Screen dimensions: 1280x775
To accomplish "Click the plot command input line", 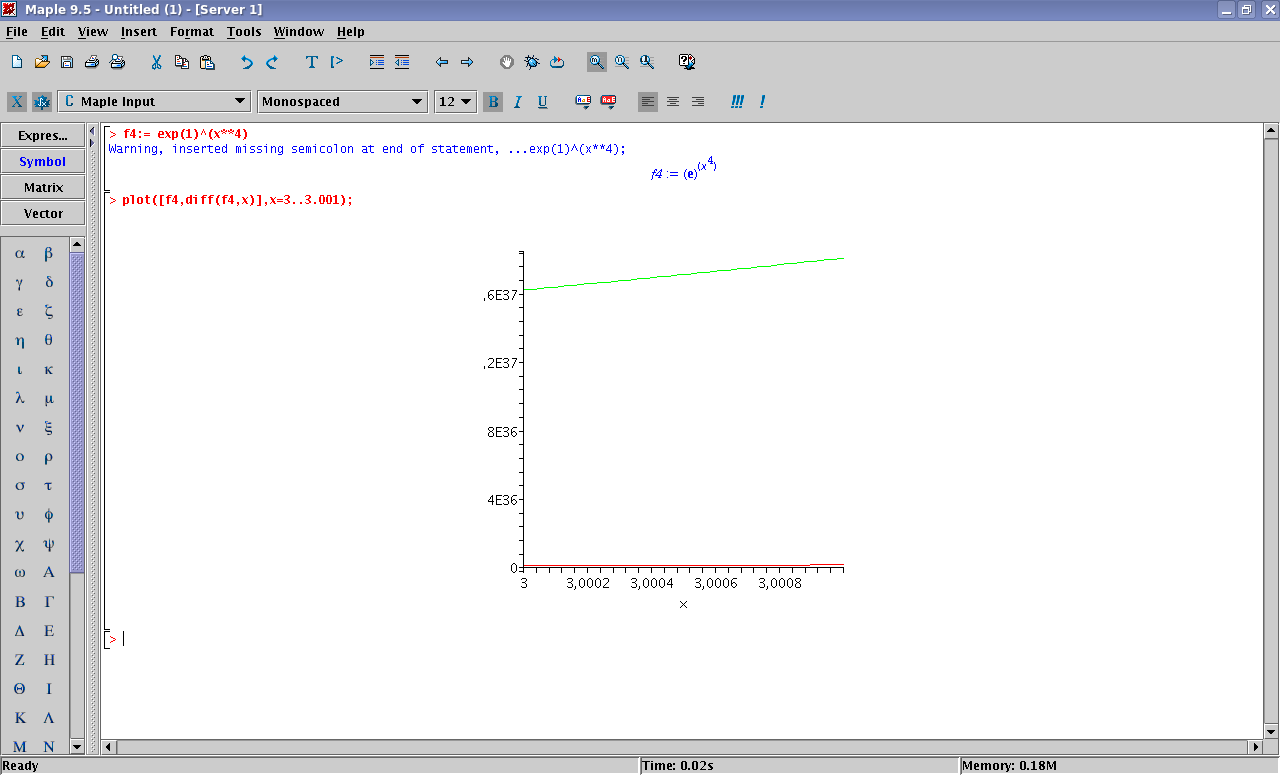I will pyautogui.click(x=238, y=200).
